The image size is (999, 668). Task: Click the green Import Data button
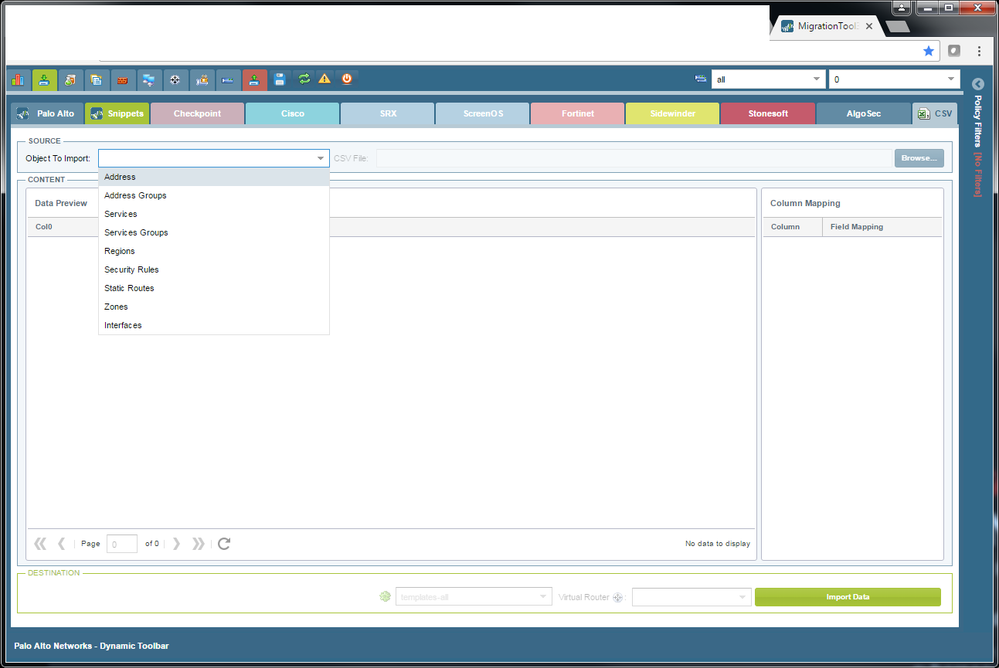click(847, 596)
